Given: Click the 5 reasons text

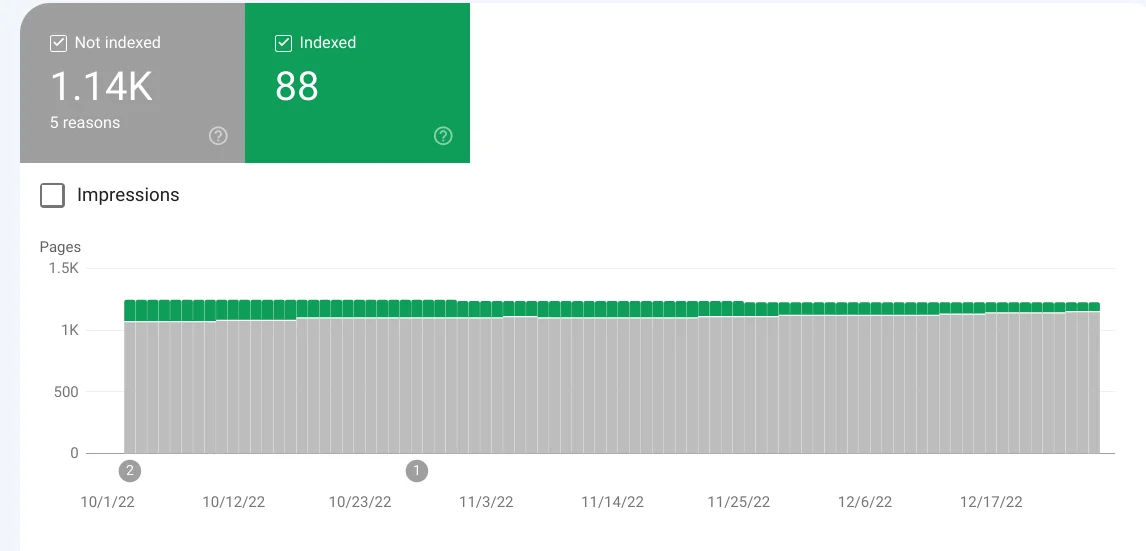Looking at the screenshot, I should pyautogui.click(x=85, y=123).
